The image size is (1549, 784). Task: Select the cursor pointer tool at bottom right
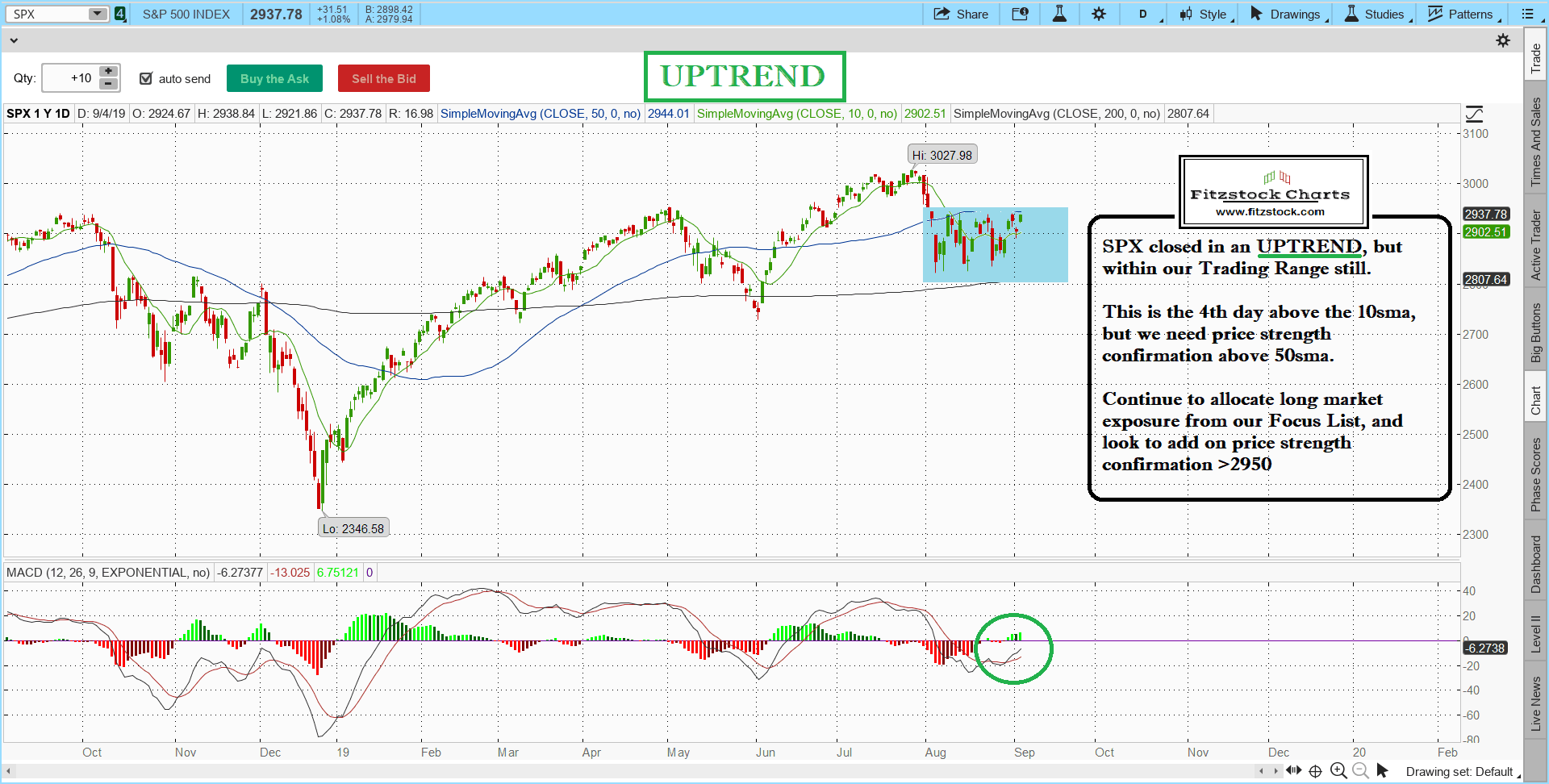[x=1383, y=771]
